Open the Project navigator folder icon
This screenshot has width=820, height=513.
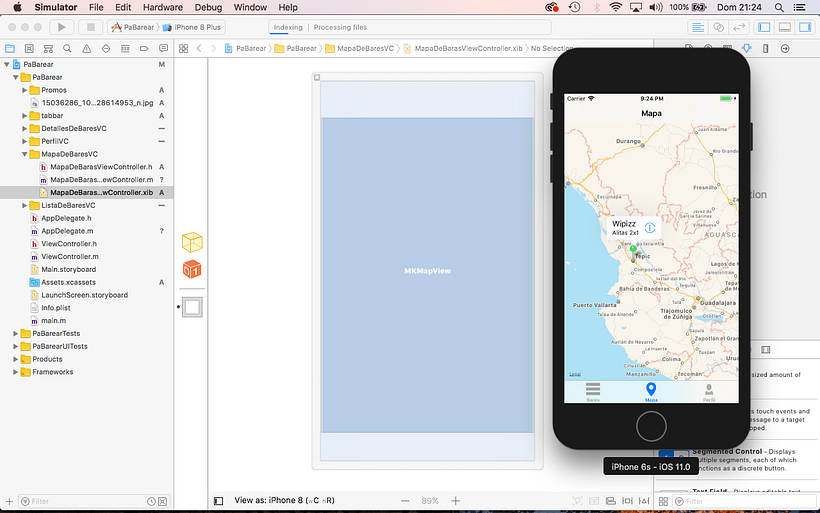tap(10, 49)
